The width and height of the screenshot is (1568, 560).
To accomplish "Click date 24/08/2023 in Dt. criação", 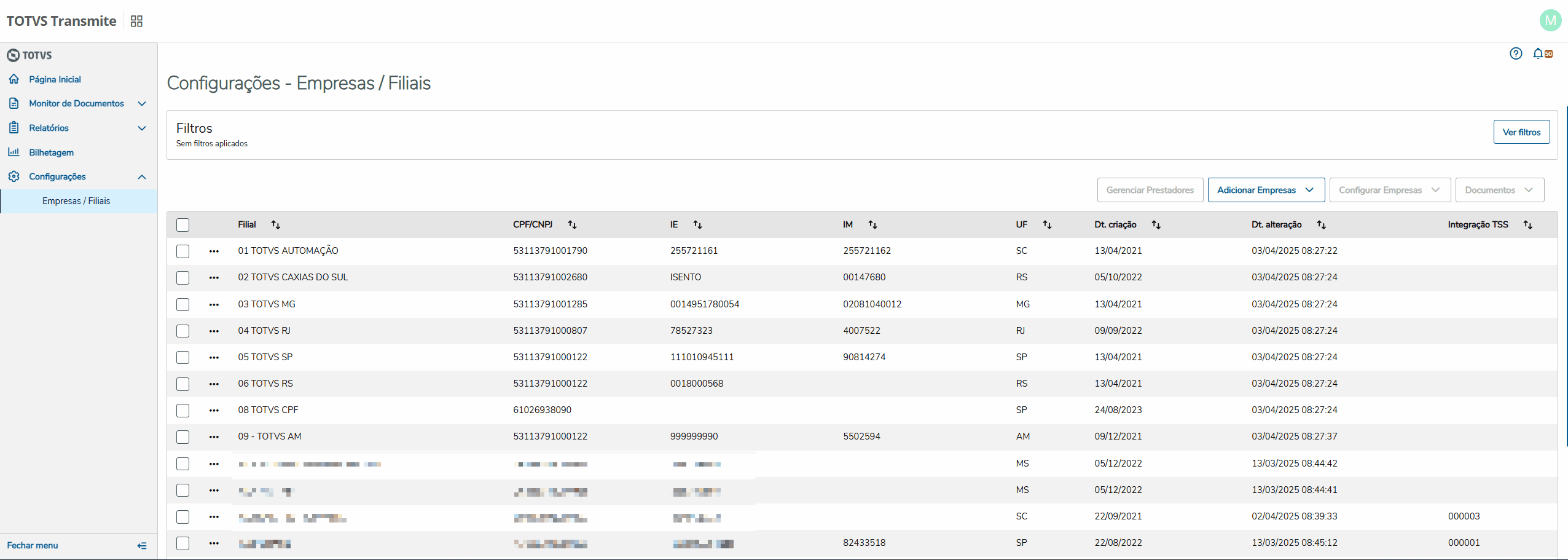I will 1118,410.
